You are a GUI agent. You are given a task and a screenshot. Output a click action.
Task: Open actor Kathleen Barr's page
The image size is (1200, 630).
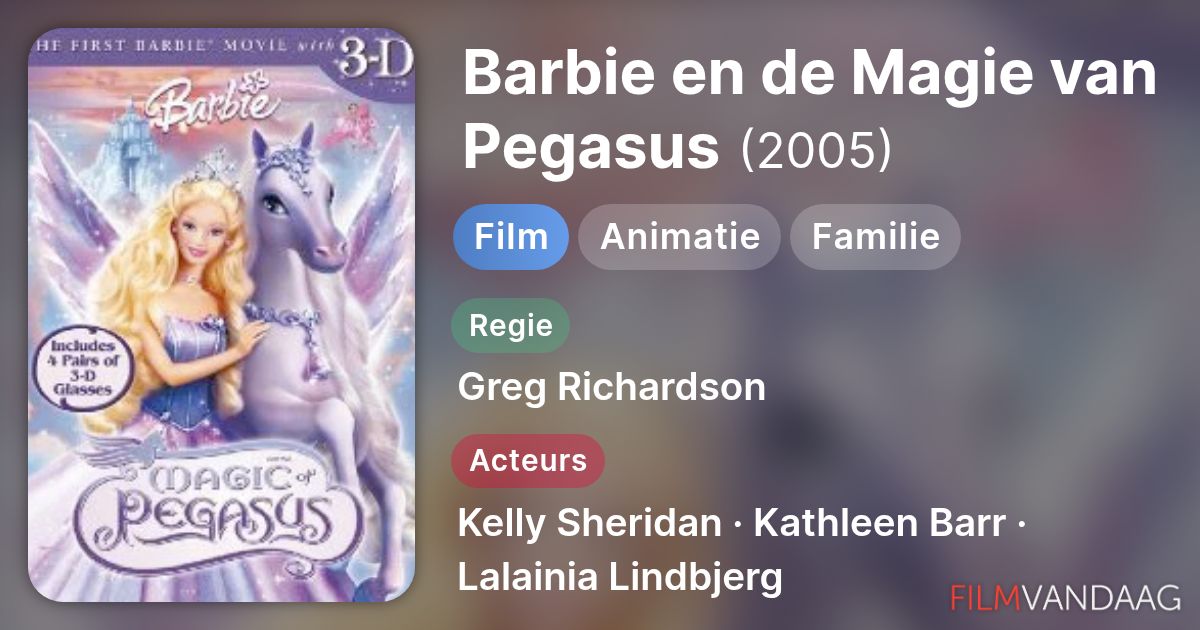click(x=878, y=523)
